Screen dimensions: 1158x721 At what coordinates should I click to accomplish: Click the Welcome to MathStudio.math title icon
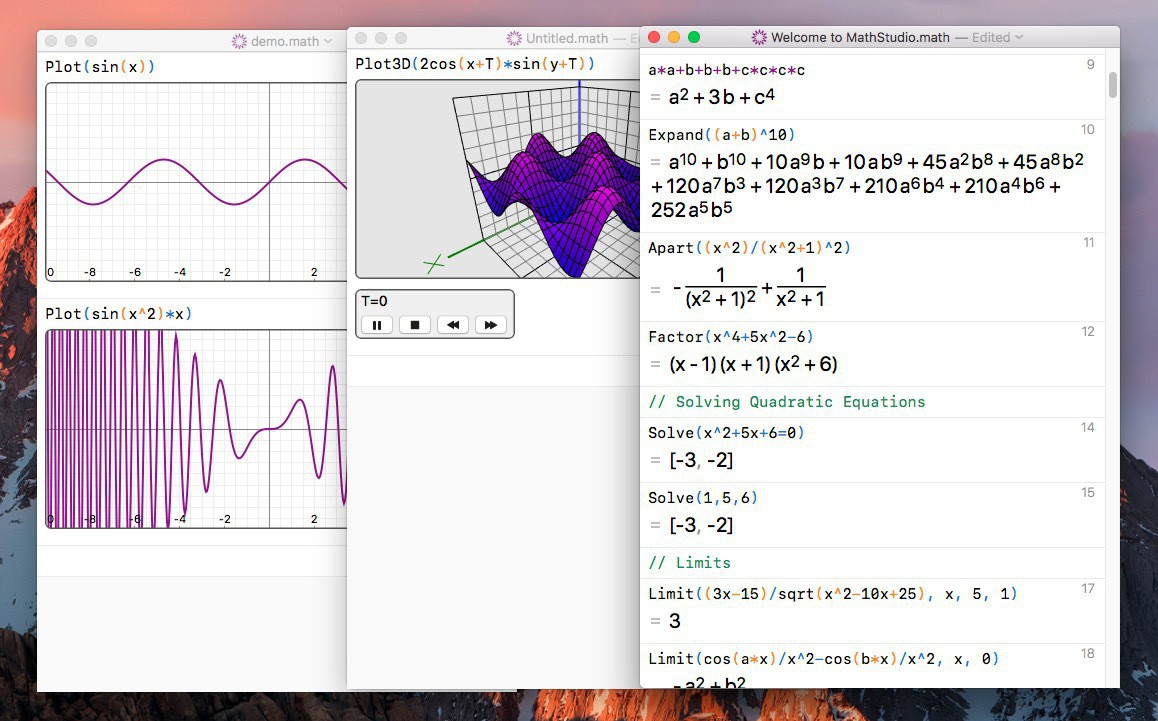(759, 37)
